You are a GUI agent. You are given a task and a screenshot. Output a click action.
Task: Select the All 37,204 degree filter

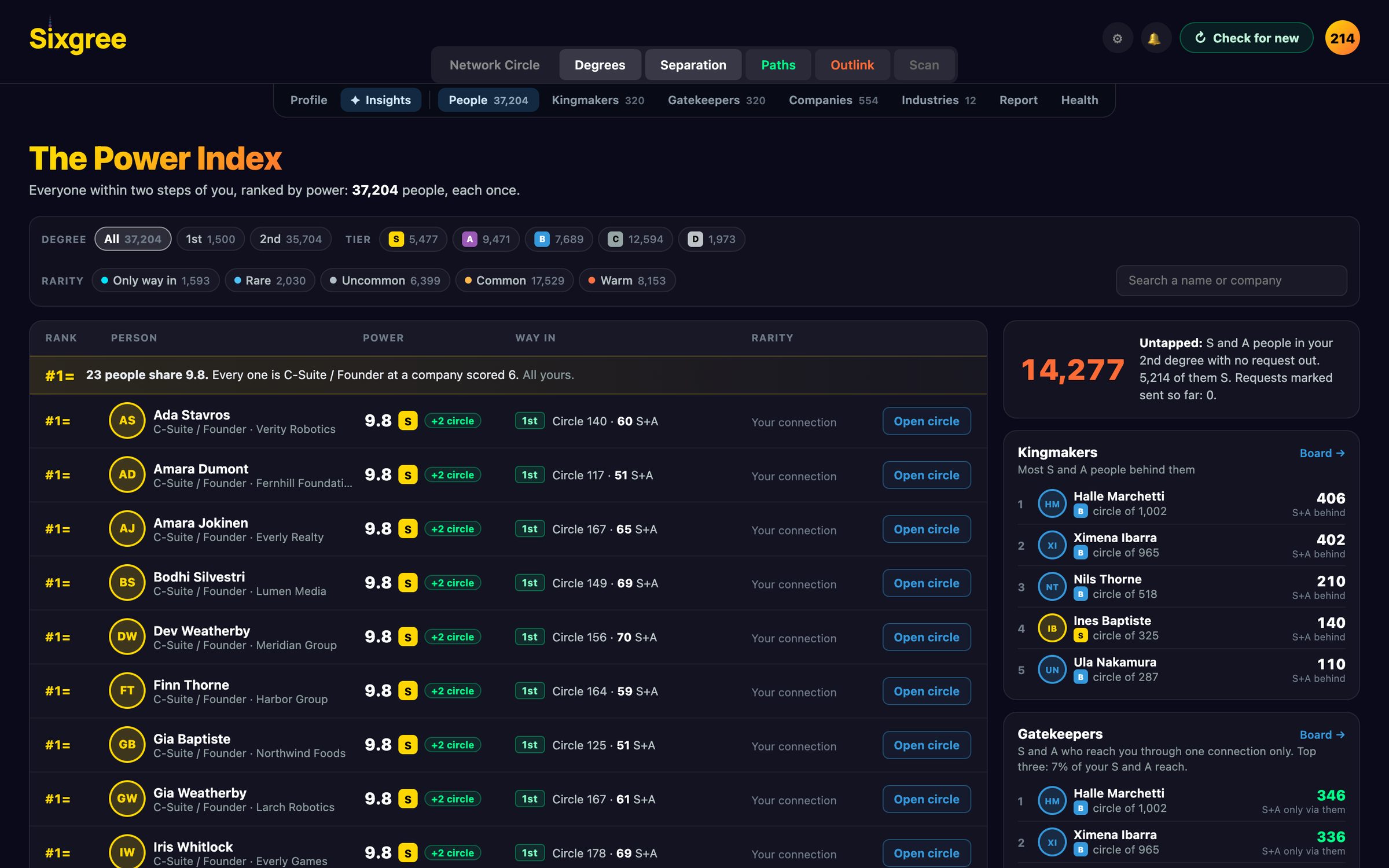coord(133,239)
